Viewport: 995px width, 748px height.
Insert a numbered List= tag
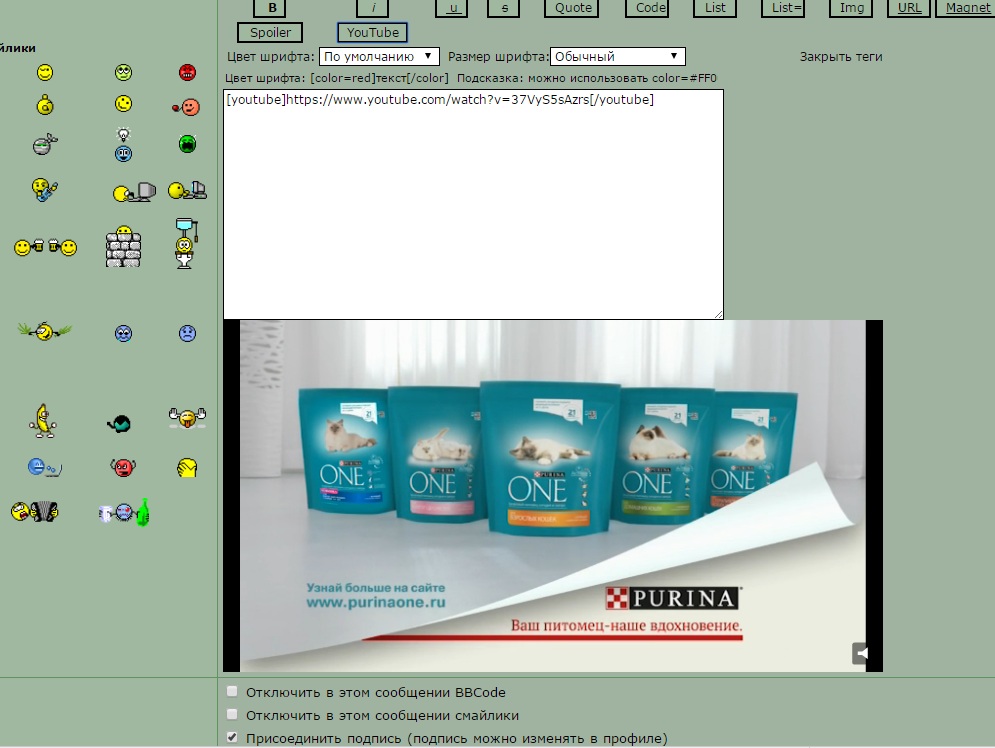click(x=784, y=8)
